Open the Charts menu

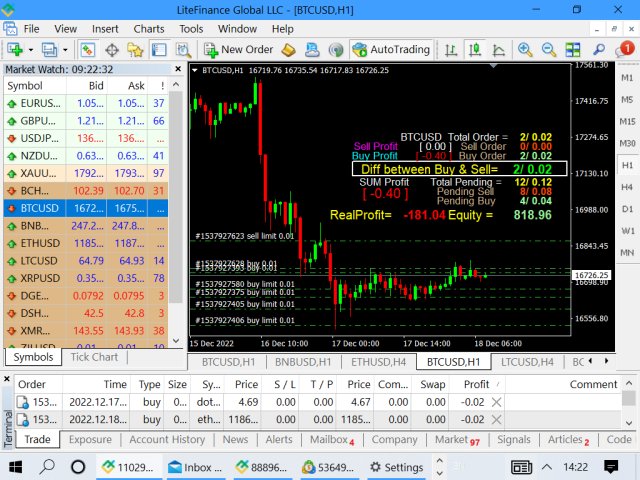(x=149, y=29)
